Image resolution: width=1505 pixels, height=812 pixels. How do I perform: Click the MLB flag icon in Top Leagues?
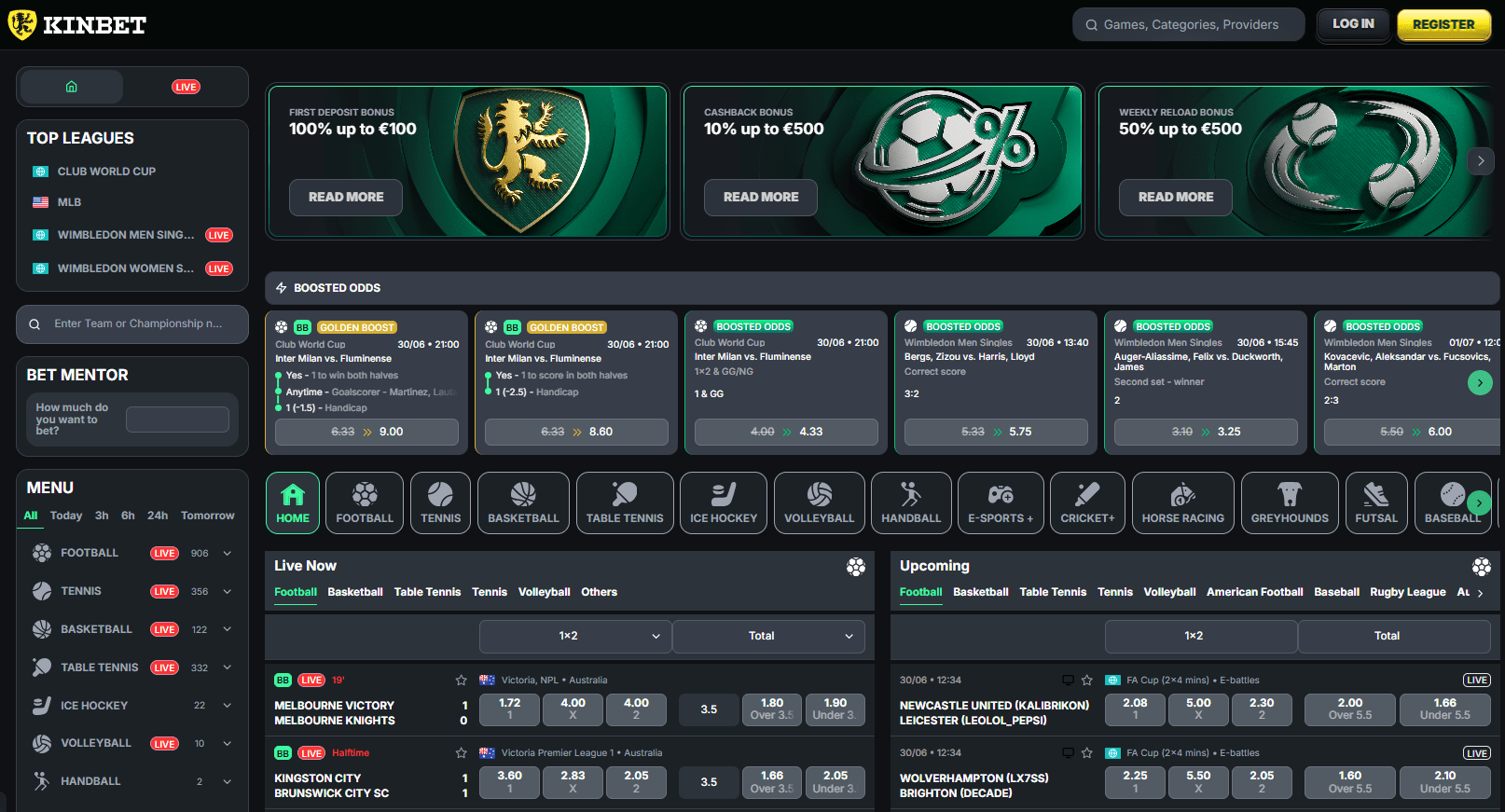[x=40, y=202]
